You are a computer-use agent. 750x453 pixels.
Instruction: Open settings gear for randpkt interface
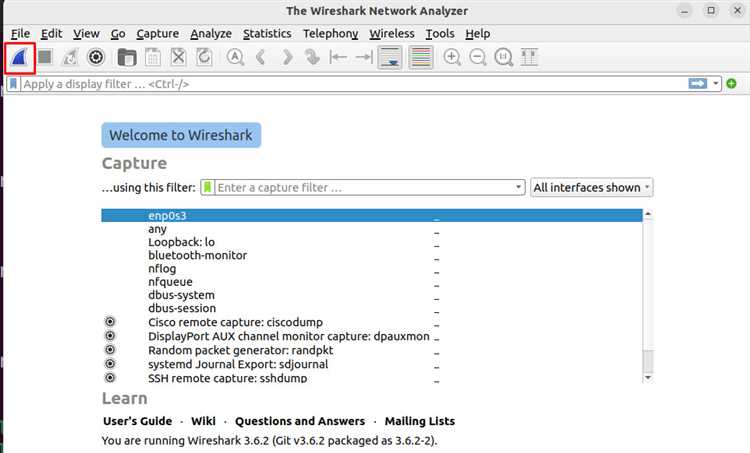[110, 350]
